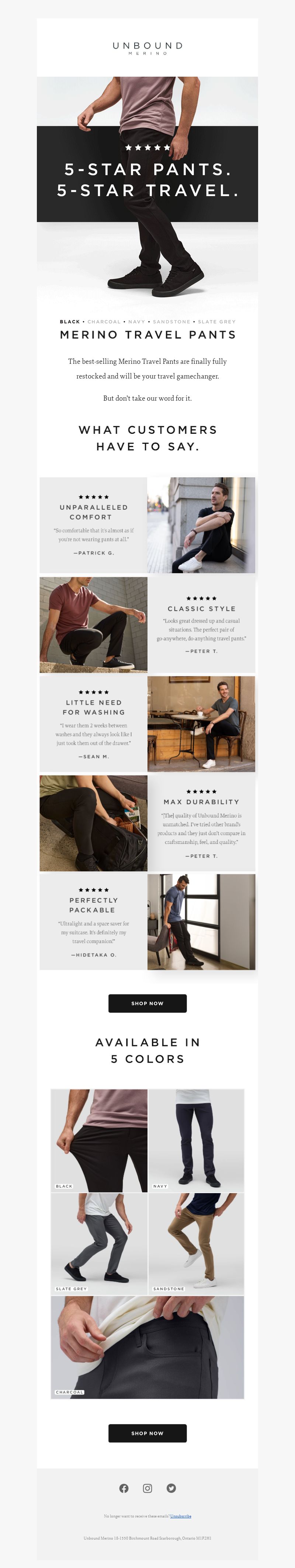The image size is (295, 1568).
Task: Open the Slate Grey pants product photo
Action: 99,1244
